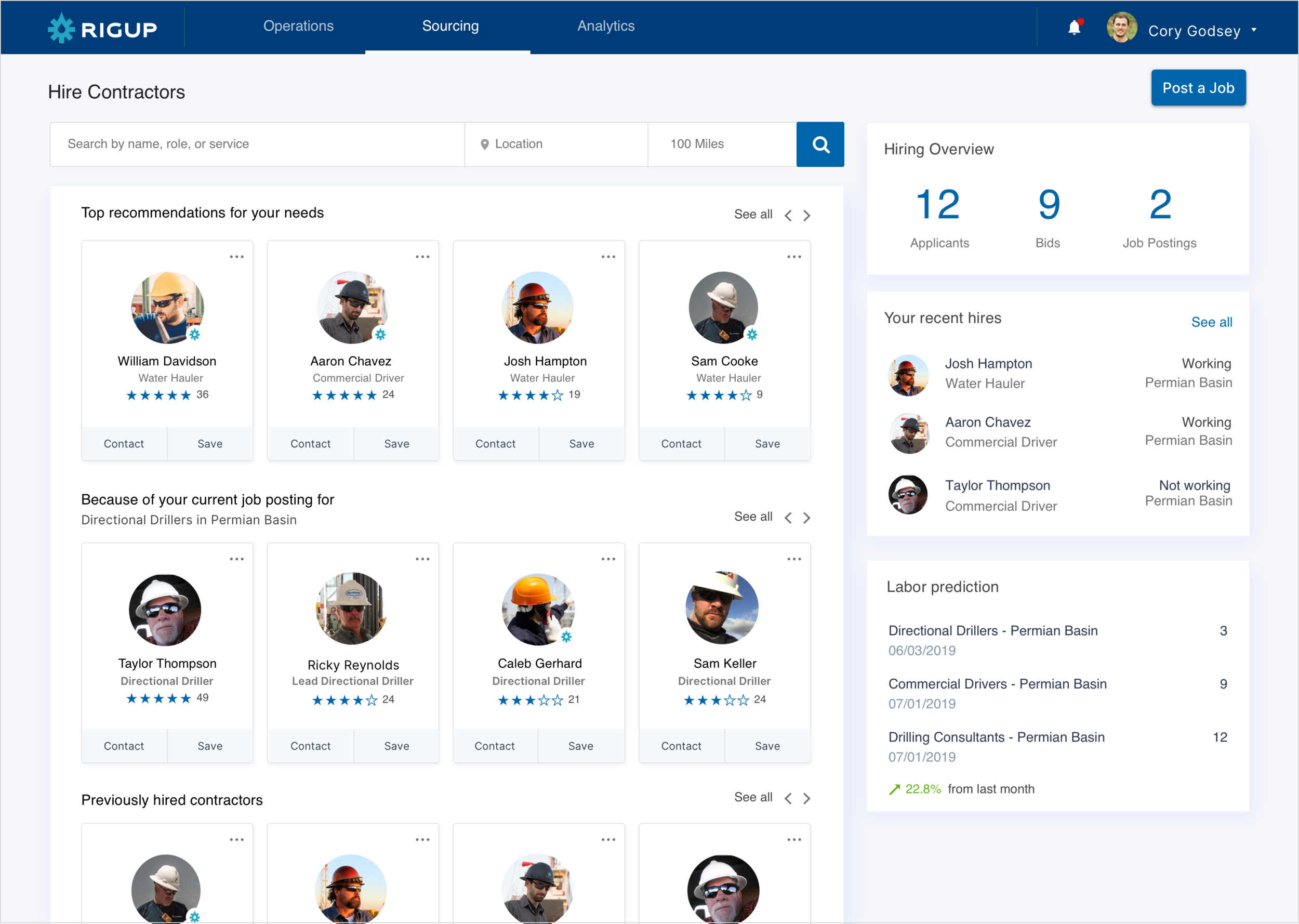Viewport: 1299px width, 924px height.
Task: See all Directional Drillers suggestions
Action: [x=753, y=517]
